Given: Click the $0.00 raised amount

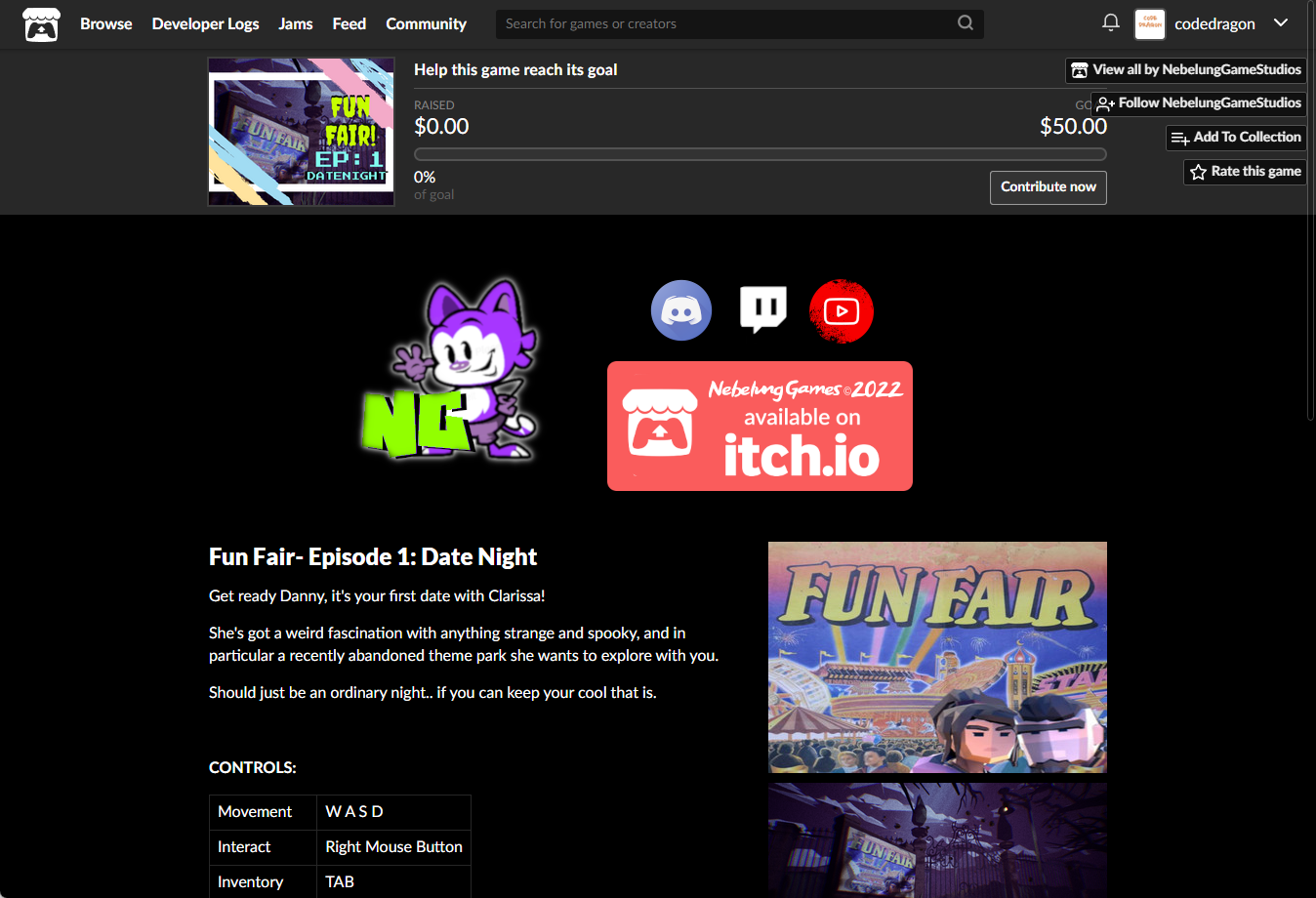Looking at the screenshot, I should click(441, 127).
